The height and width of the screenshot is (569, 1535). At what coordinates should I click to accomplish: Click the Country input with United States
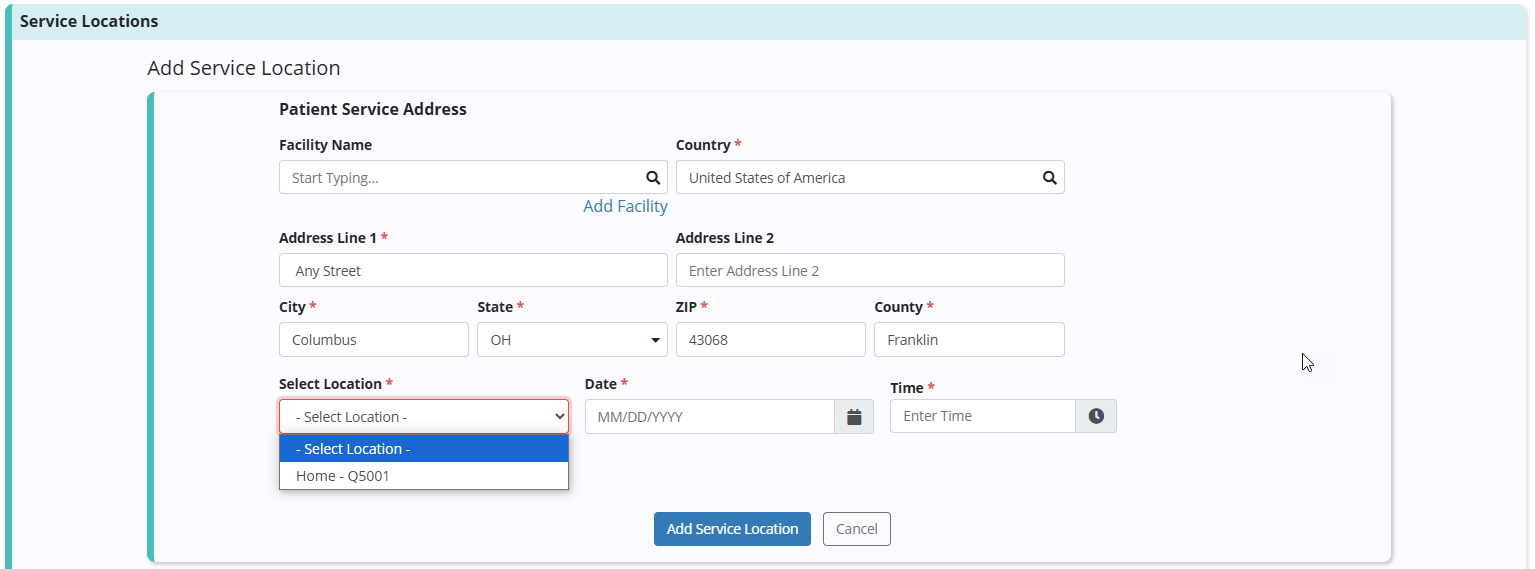click(855, 178)
